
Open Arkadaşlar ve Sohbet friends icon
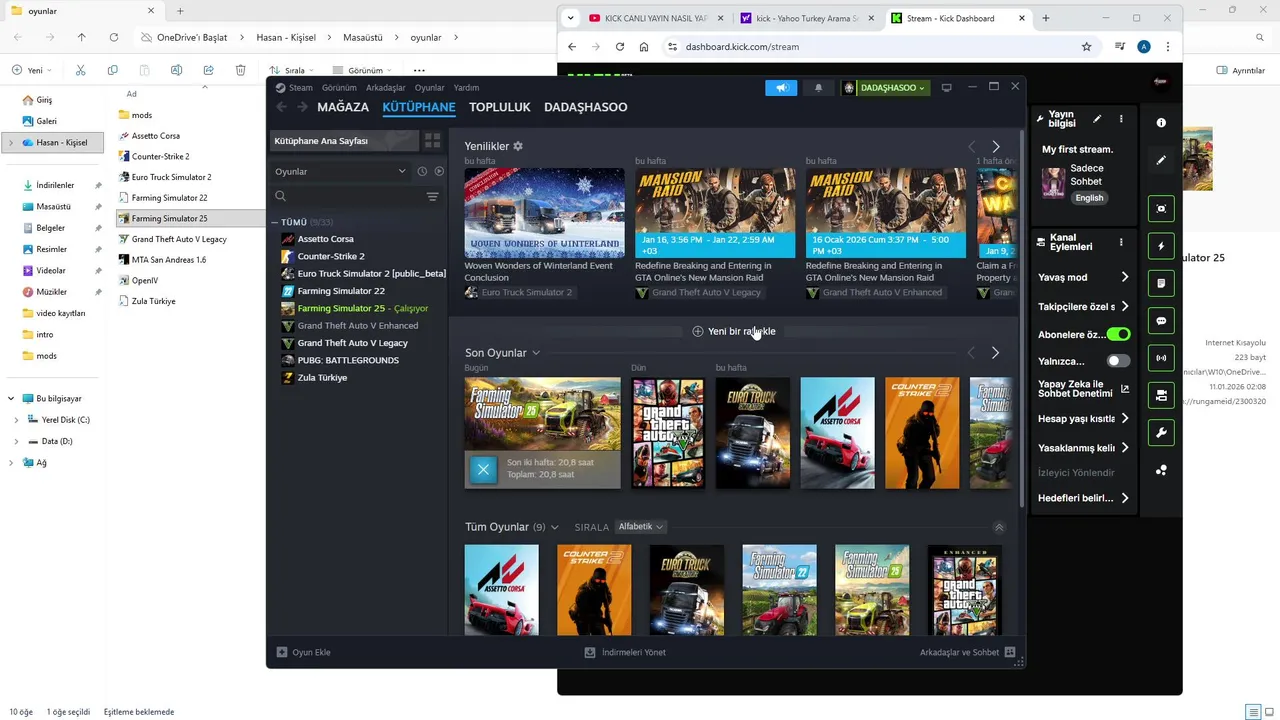pos(1010,652)
